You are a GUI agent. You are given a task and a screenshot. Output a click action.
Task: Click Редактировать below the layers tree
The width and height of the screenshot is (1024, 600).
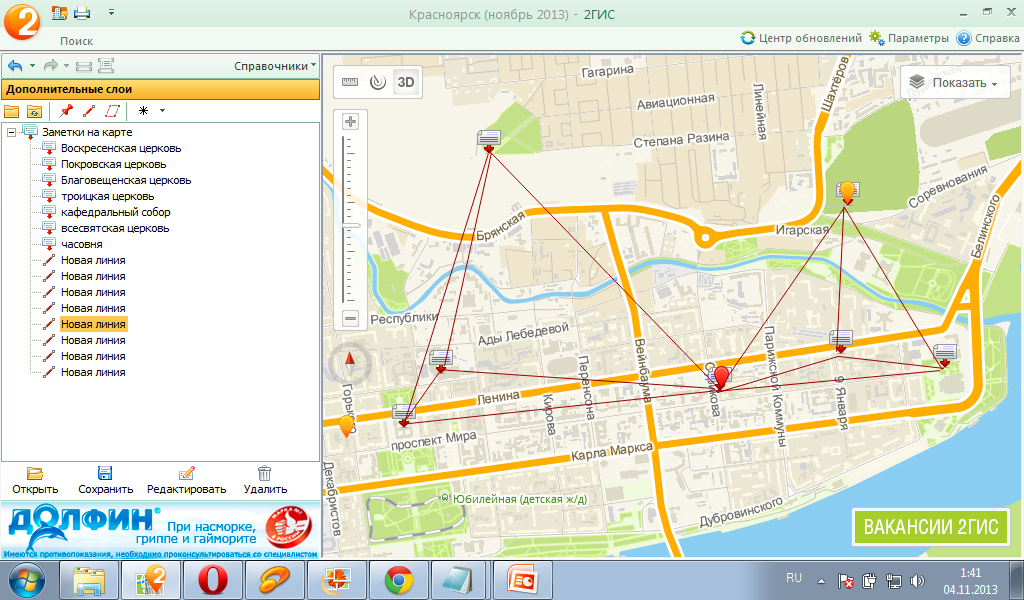click(186, 481)
